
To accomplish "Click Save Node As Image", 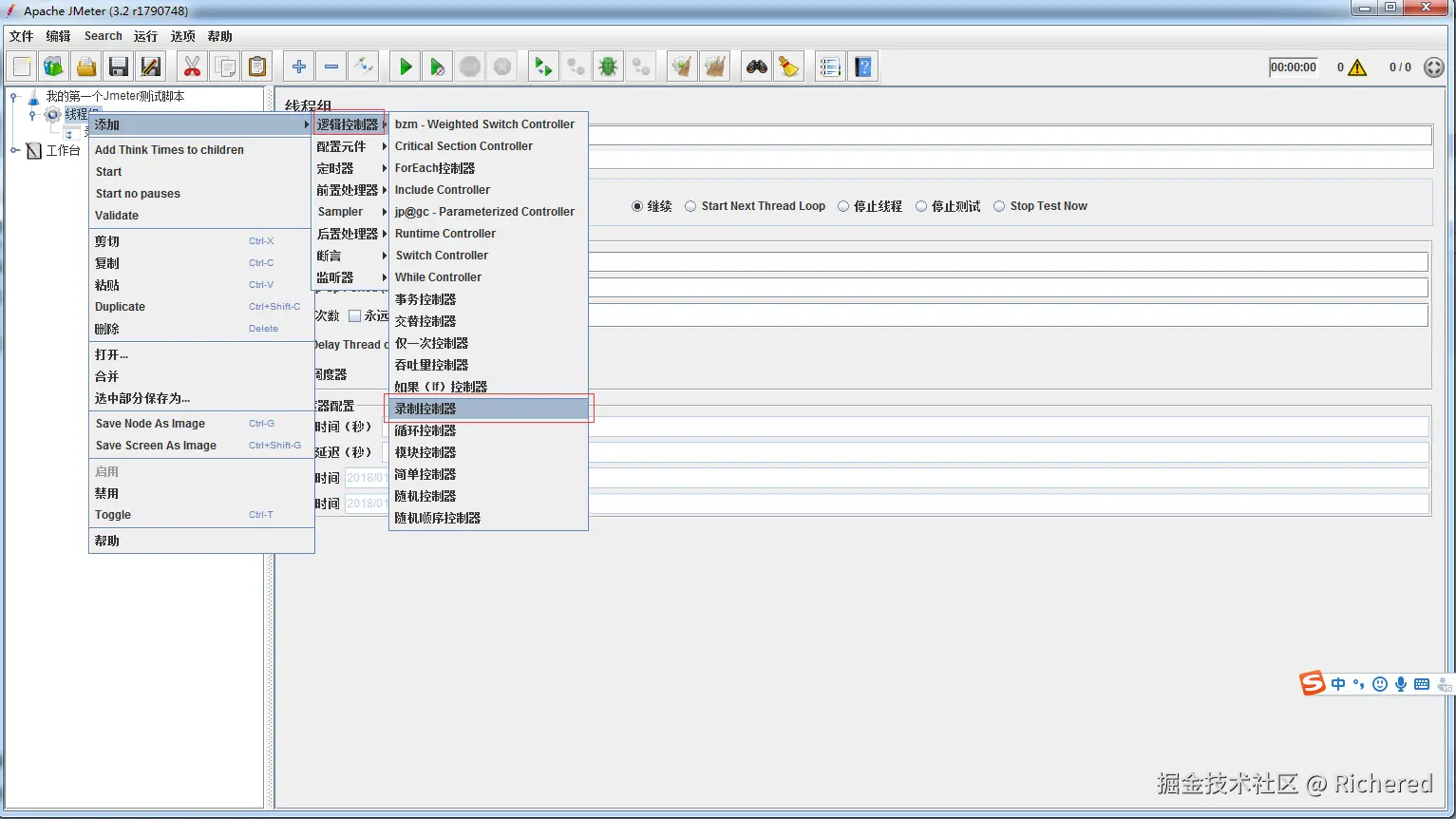I will [201, 424].
